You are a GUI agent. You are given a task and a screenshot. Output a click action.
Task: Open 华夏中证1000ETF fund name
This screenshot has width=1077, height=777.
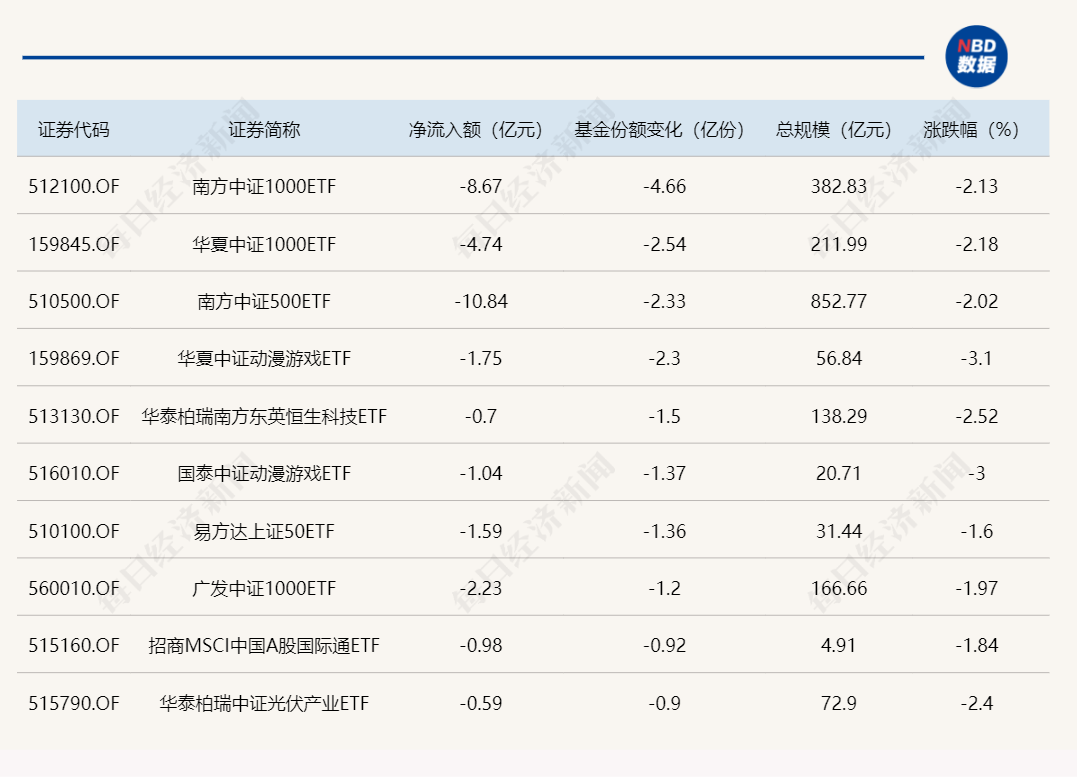[x=264, y=244]
